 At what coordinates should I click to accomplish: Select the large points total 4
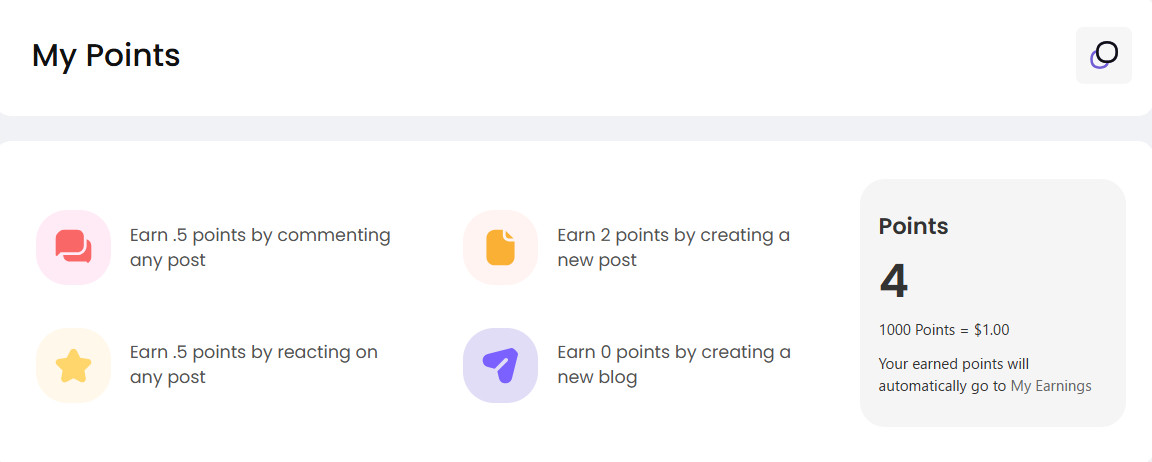(x=893, y=281)
